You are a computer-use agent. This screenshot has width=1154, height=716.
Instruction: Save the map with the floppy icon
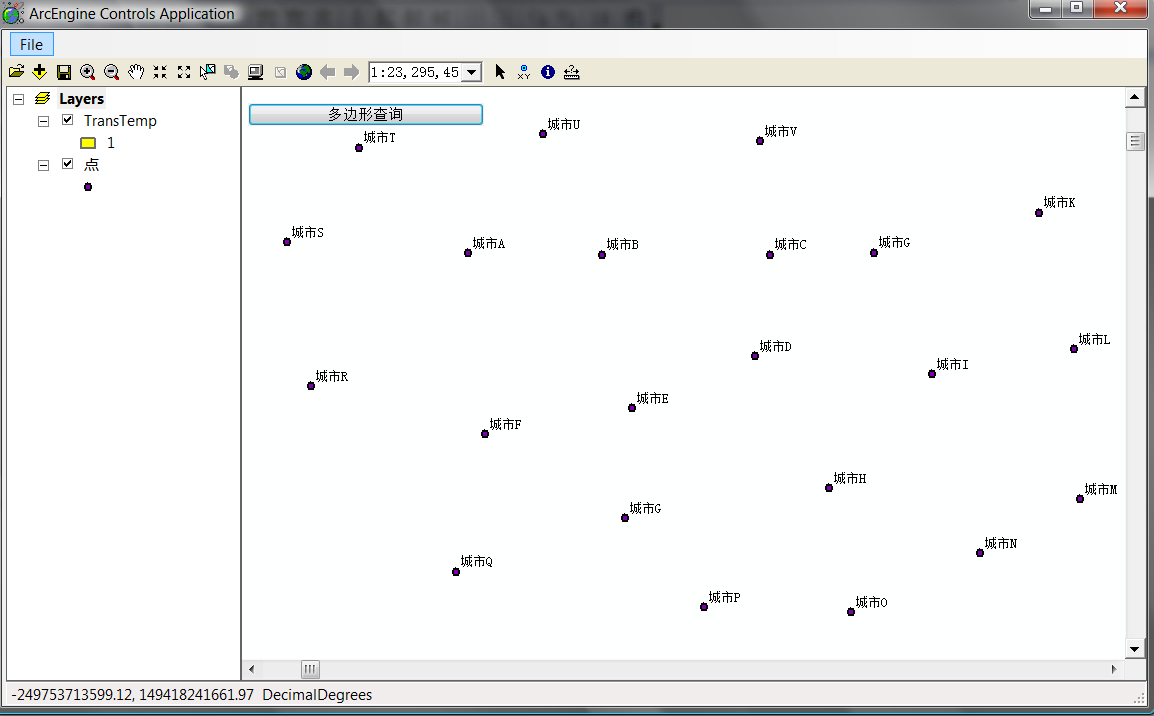tap(64, 72)
